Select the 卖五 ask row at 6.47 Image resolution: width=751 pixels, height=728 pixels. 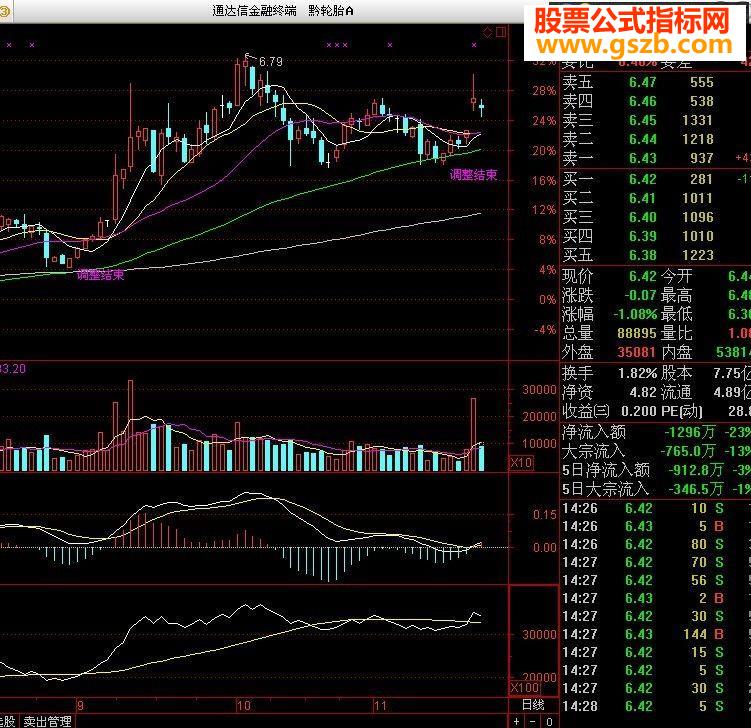click(x=655, y=82)
